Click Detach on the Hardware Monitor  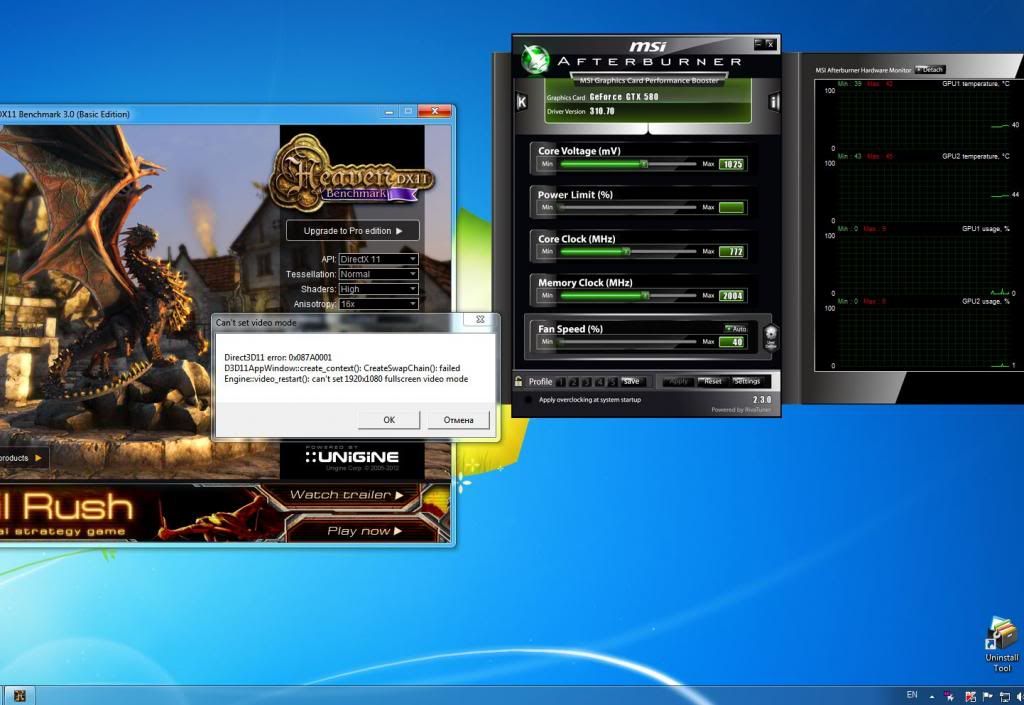pyautogui.click(x=929, y=70)
